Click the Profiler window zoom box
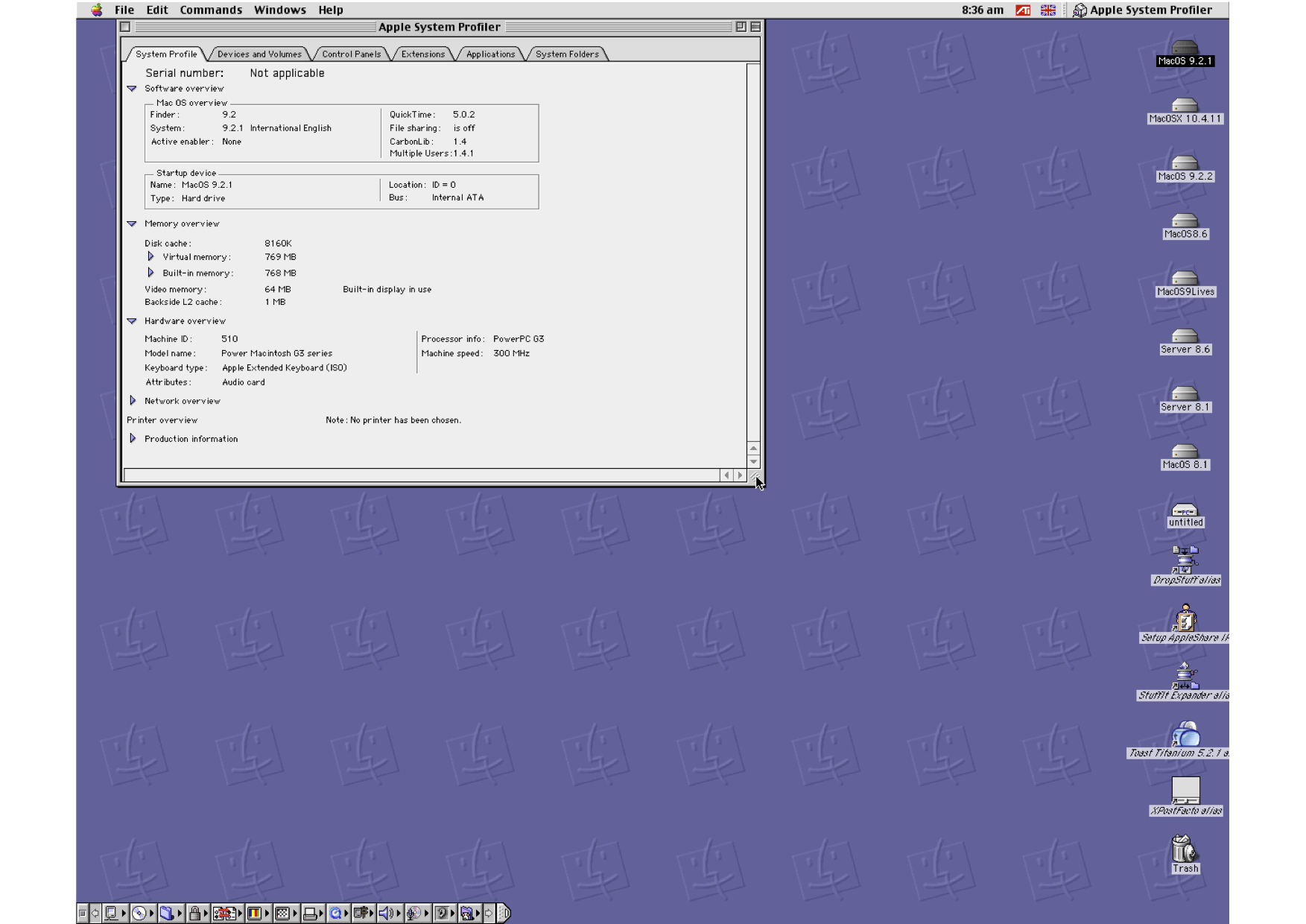 click(741, 27)
